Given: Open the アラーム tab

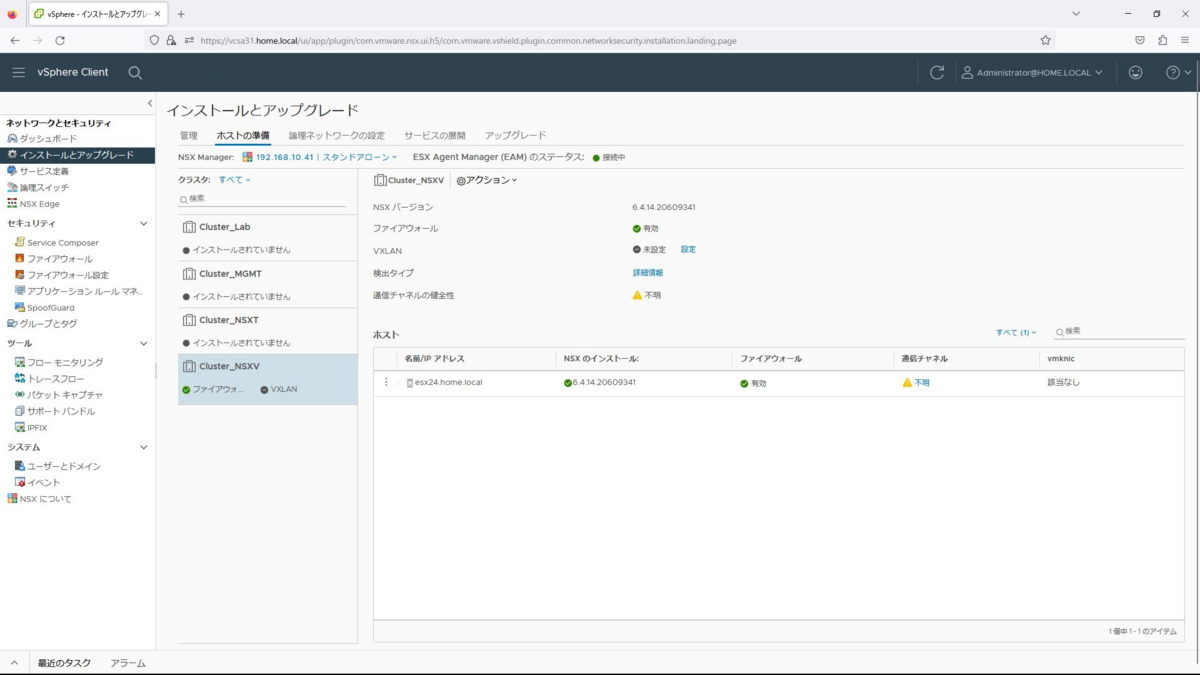Looking at the screenshot, I should click(x=128, y=663).
